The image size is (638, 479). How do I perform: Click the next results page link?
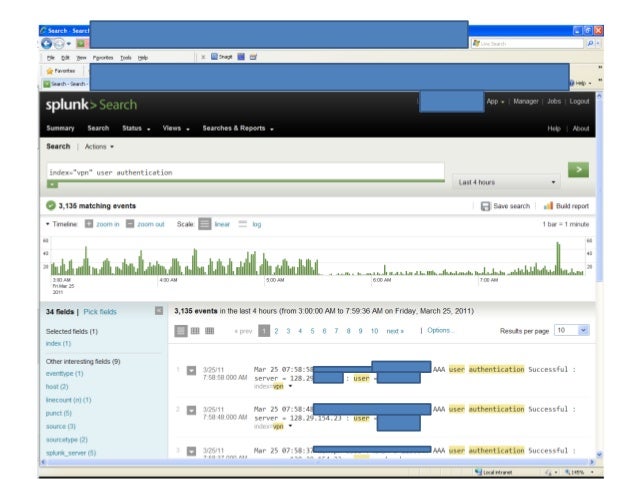pos(395,331)
